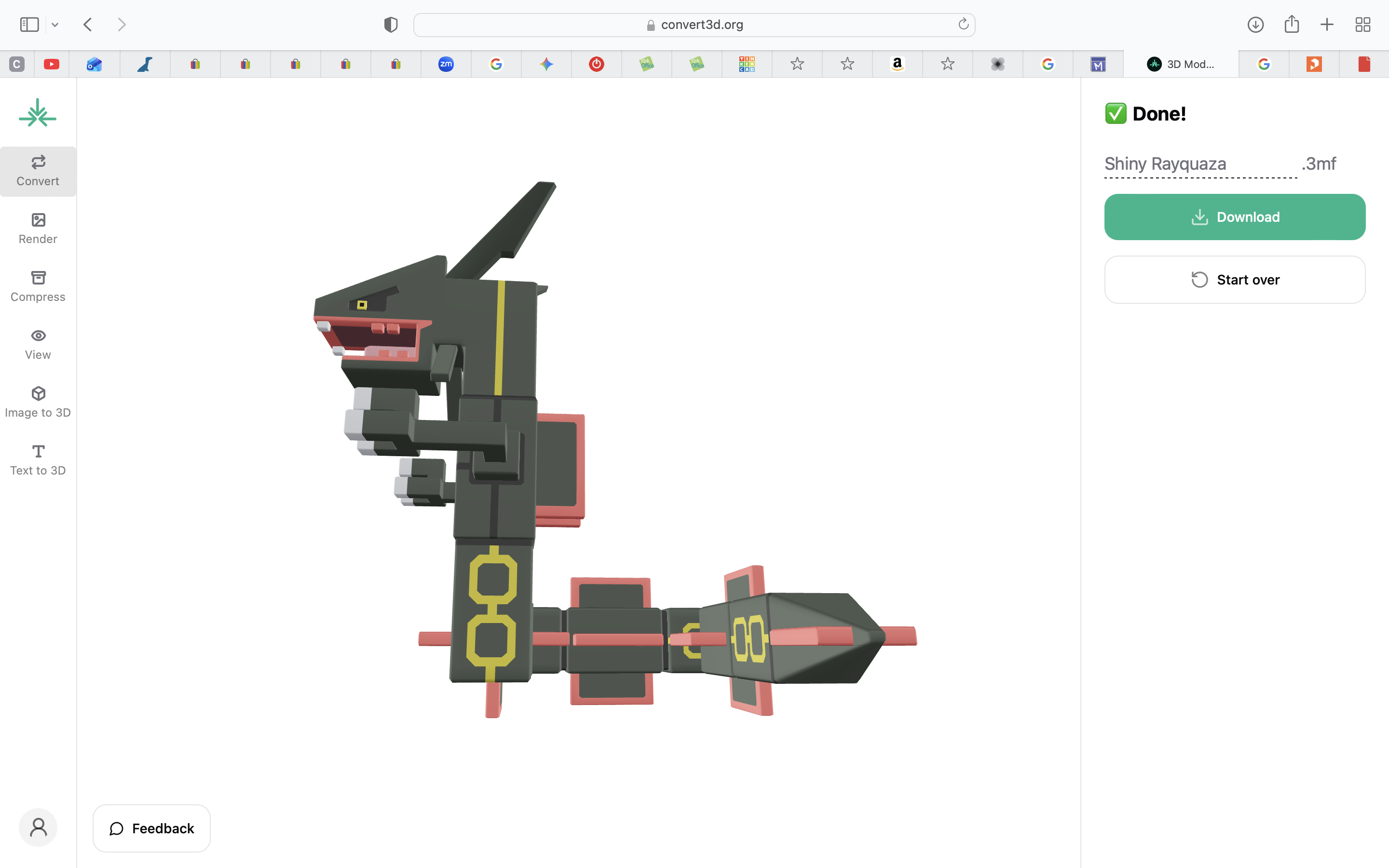Open the Safari share menu
This screenshot has height=868, width=1389.
tap(1292, 24)
